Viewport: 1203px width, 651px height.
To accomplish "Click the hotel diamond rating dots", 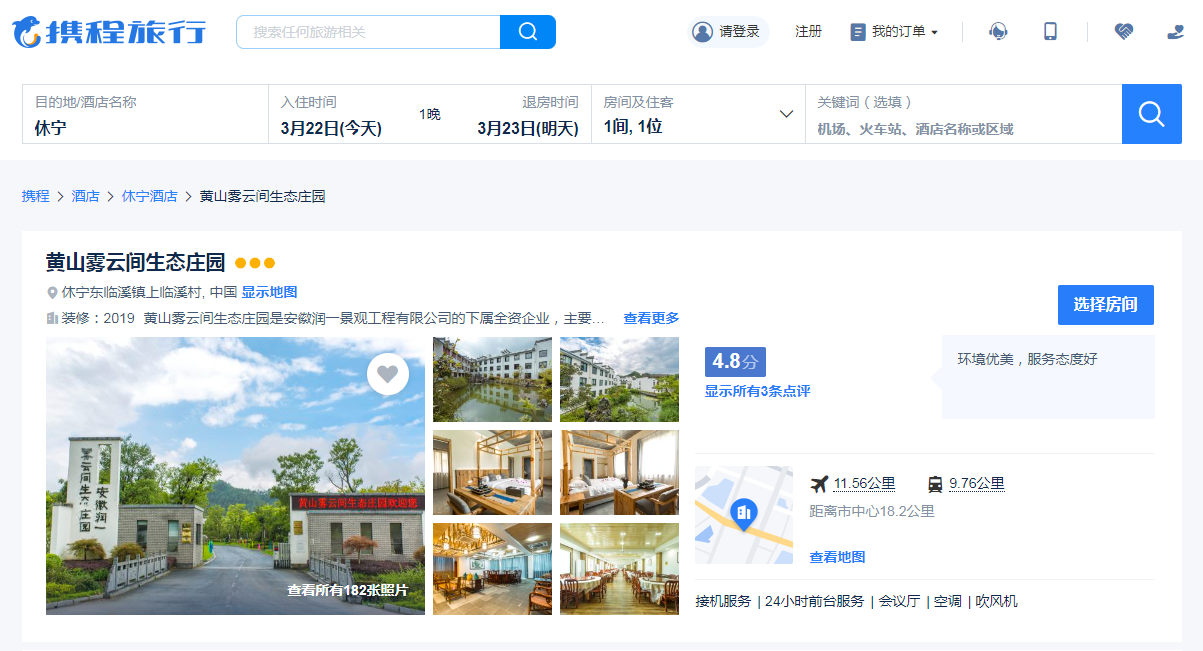I will click(255, 263).
